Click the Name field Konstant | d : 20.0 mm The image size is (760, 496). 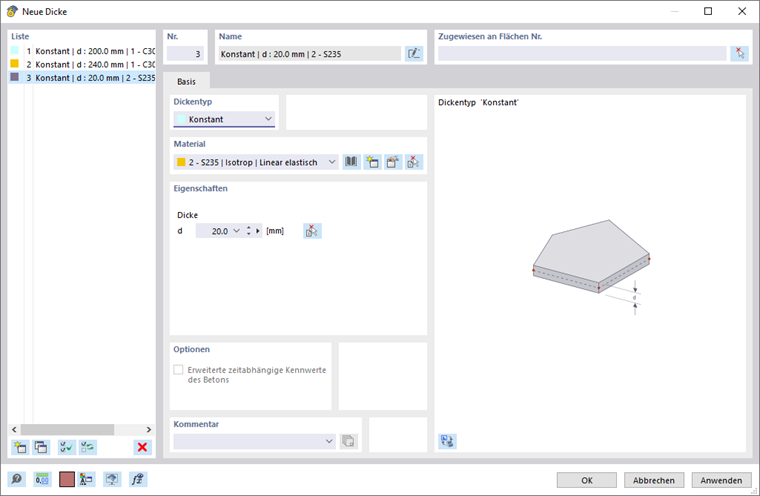[x=310, y=54]
